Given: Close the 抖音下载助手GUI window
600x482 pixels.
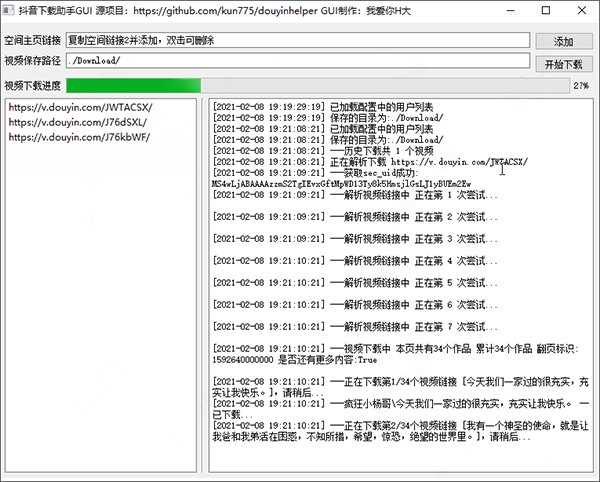Looking at the screenshot, I should click(x=582, y=10).
